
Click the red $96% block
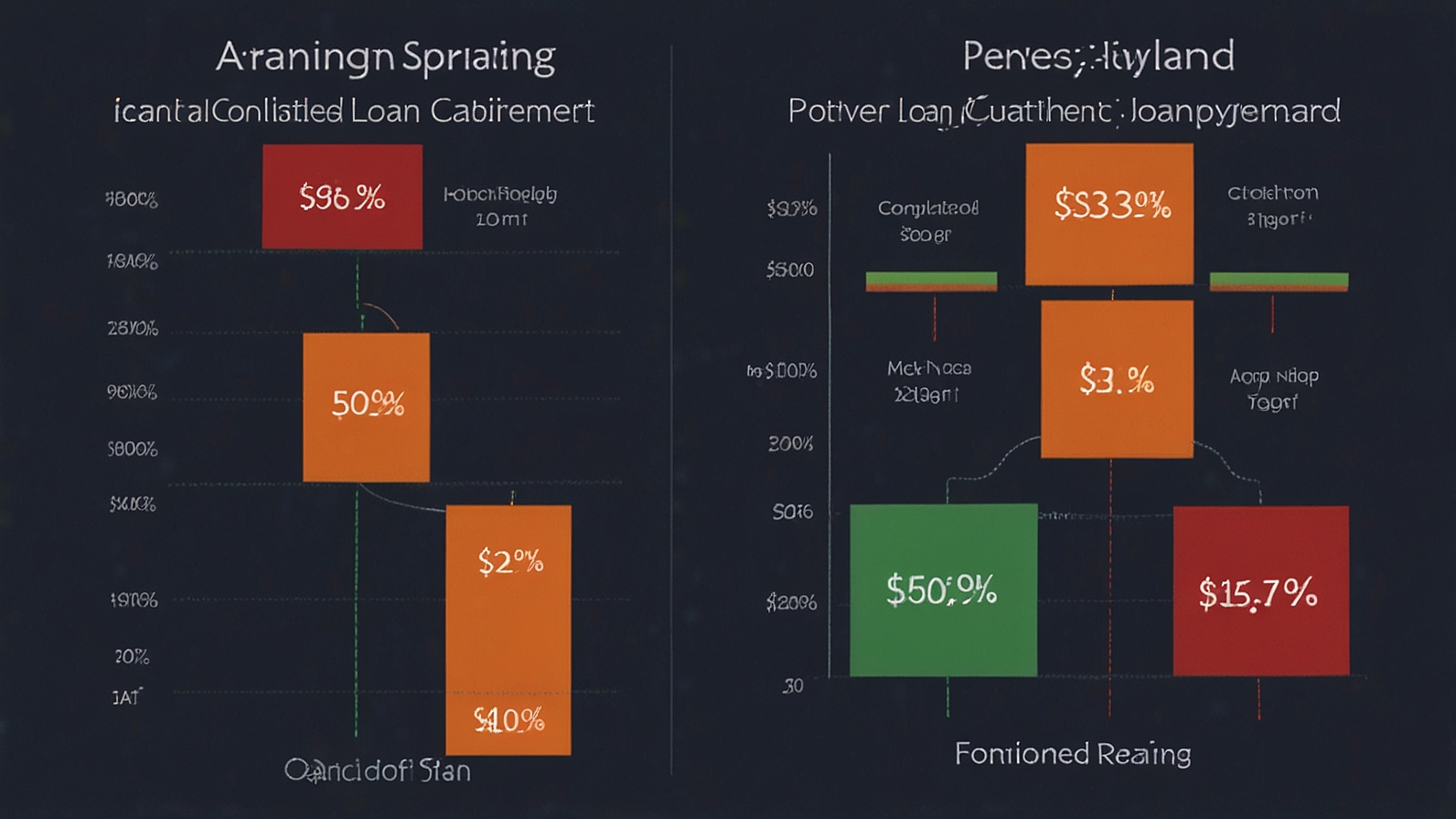pos(342,197)
